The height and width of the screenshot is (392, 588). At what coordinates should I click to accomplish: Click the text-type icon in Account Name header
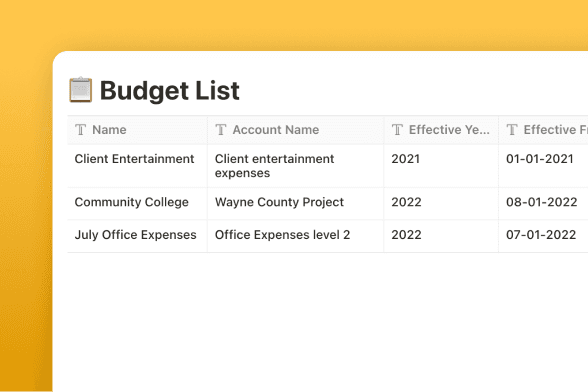pyautogui.click(x=221, y=130)
